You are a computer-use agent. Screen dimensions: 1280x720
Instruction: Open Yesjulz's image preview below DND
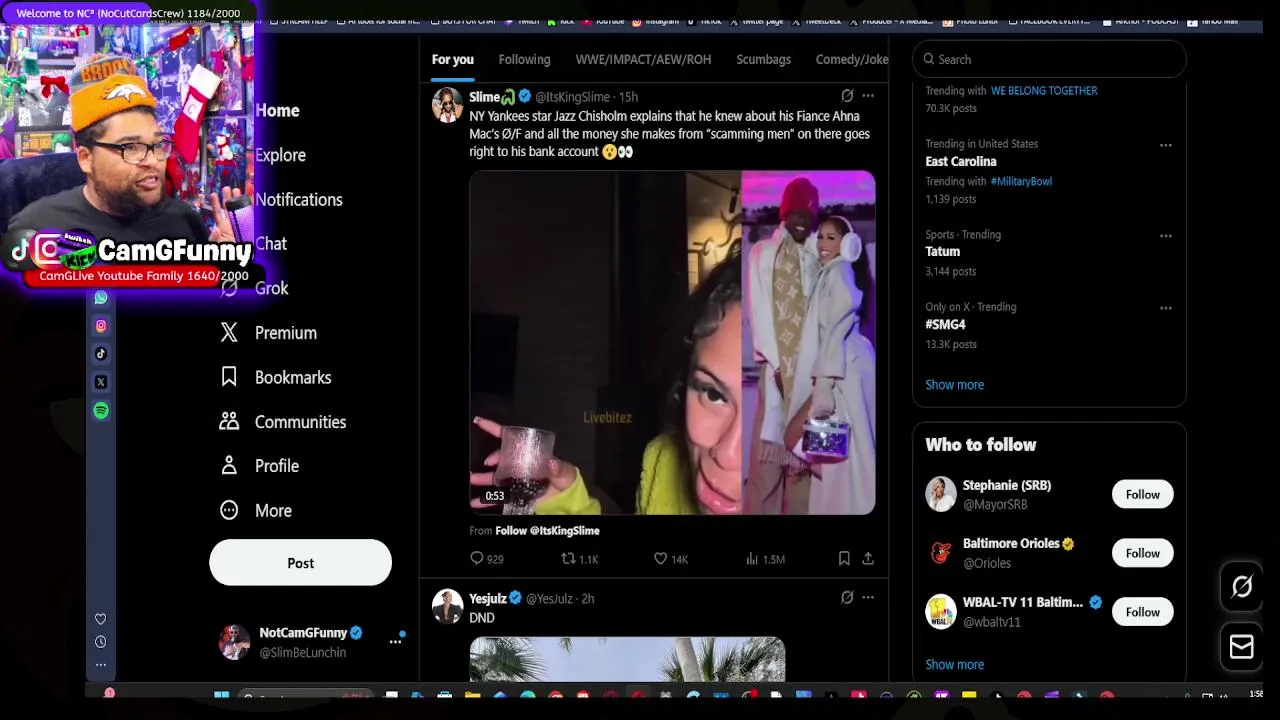(x=627, y=659)
